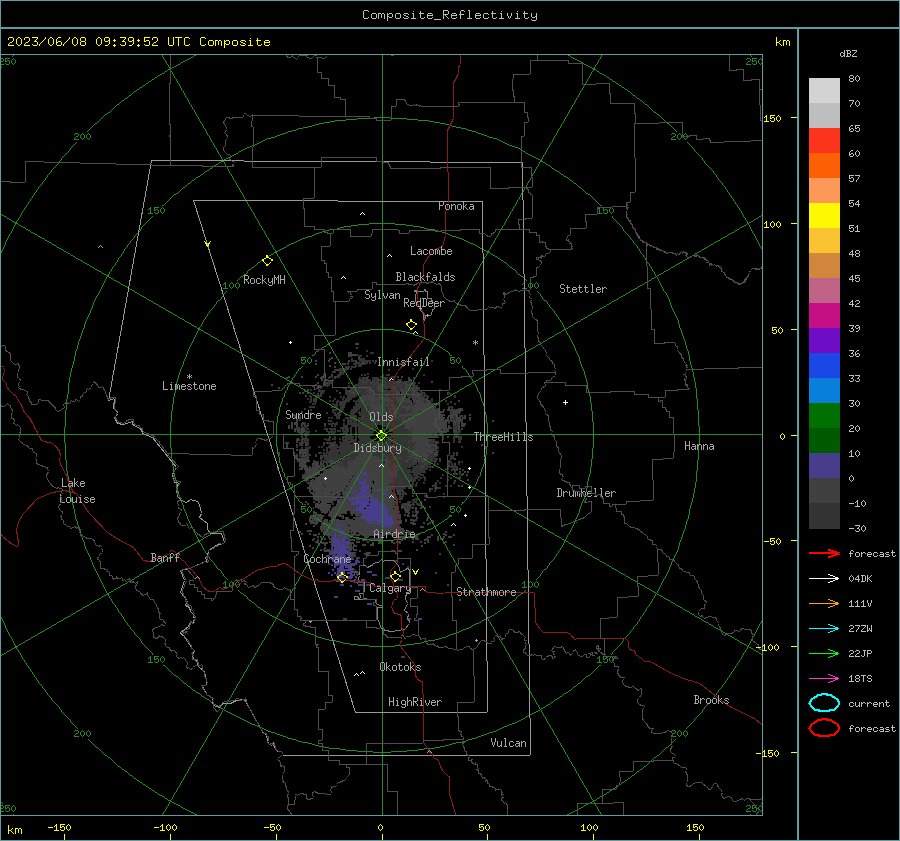Click the 2023/06/08 09:39:52 UTC Composite timestamp
This screenshot has width=900, height=841.
coord(138,42)
